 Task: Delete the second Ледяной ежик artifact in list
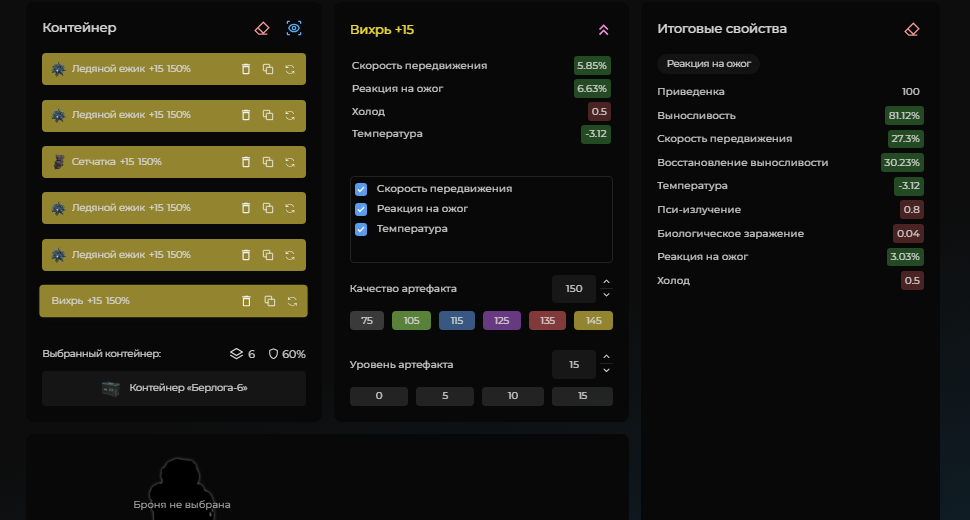pyautogui.click(x=246, y=115)
